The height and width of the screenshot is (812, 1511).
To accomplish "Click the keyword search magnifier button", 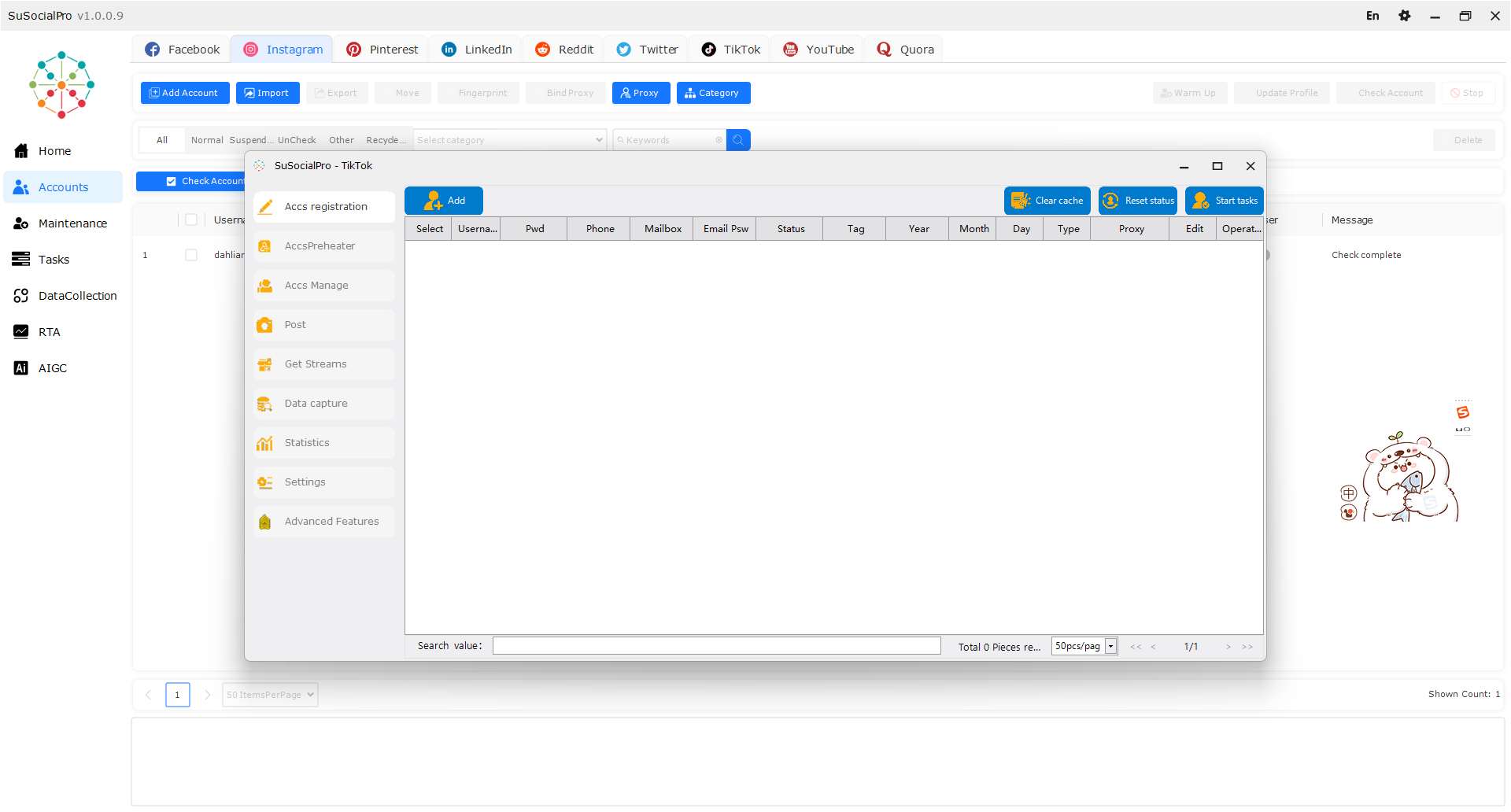I will 738,140.
